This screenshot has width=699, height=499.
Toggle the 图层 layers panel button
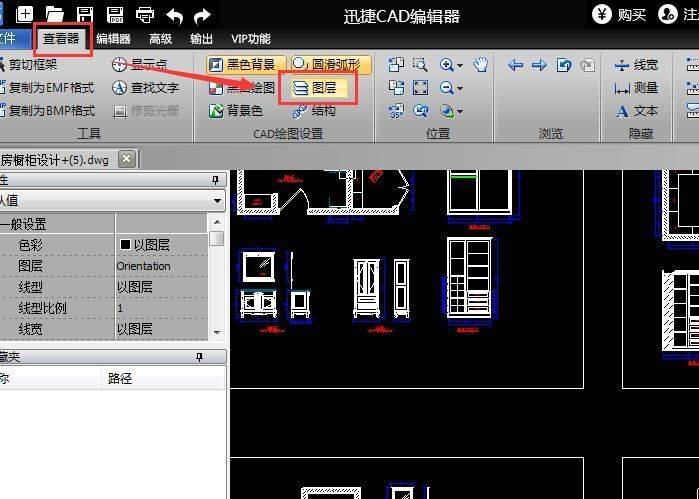coord(318,88)
